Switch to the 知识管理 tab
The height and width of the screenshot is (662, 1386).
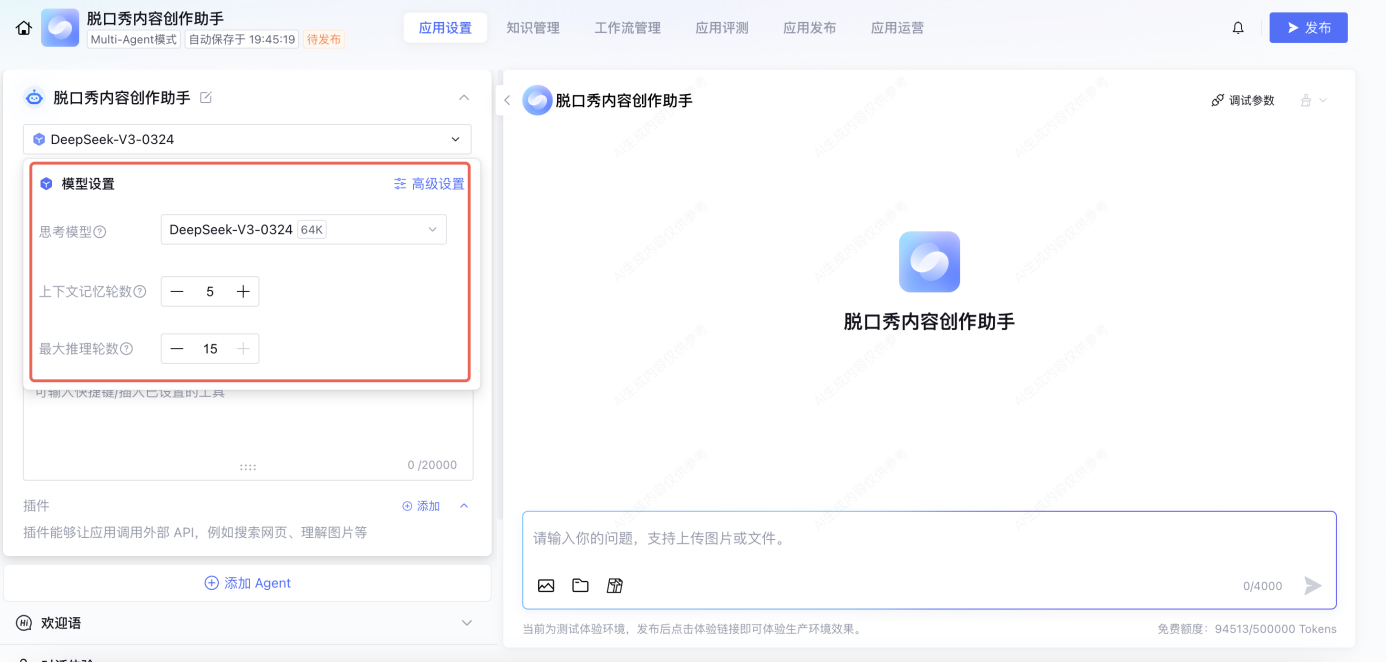tap(533, 28)
